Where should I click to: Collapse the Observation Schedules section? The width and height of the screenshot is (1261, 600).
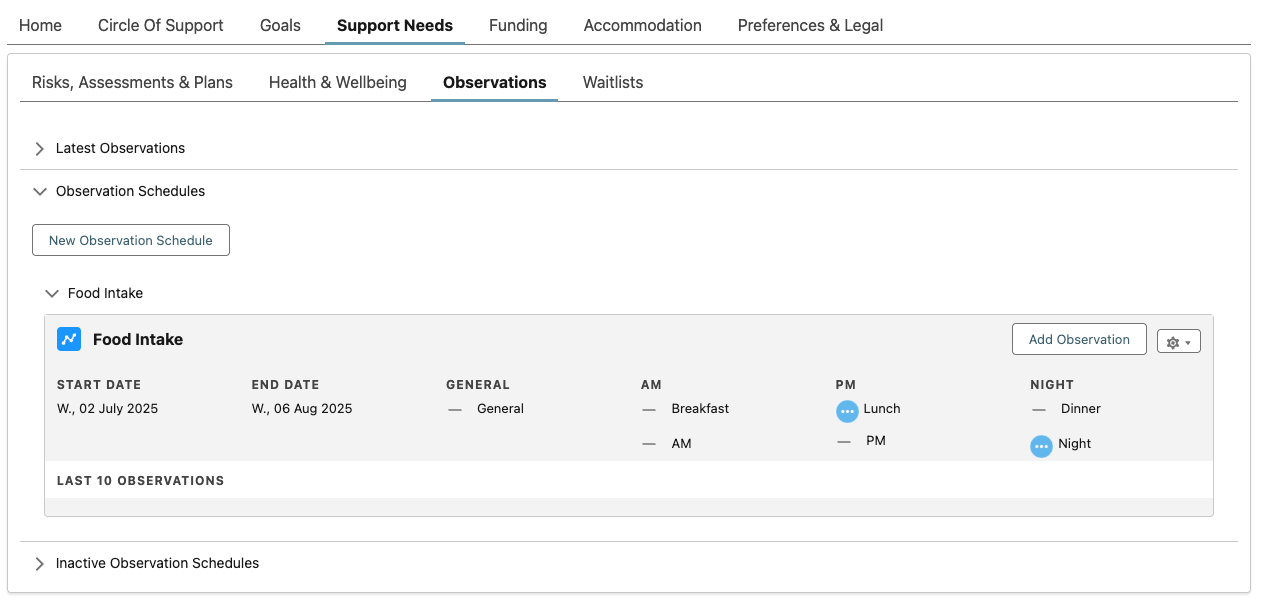[40, 191]
